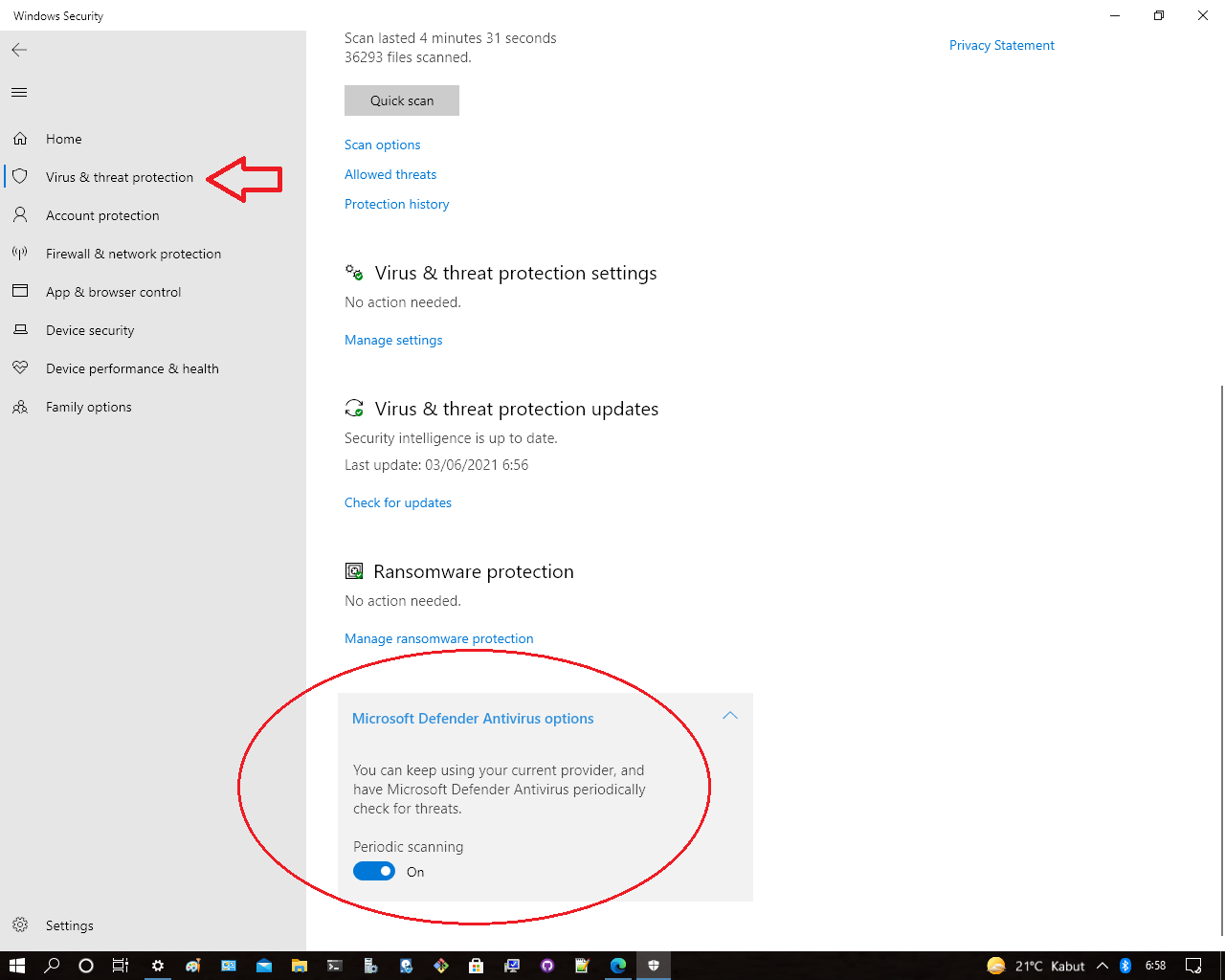Open Family options page
The height and width of the screenshot is (980, 1225).
[153, 407]
